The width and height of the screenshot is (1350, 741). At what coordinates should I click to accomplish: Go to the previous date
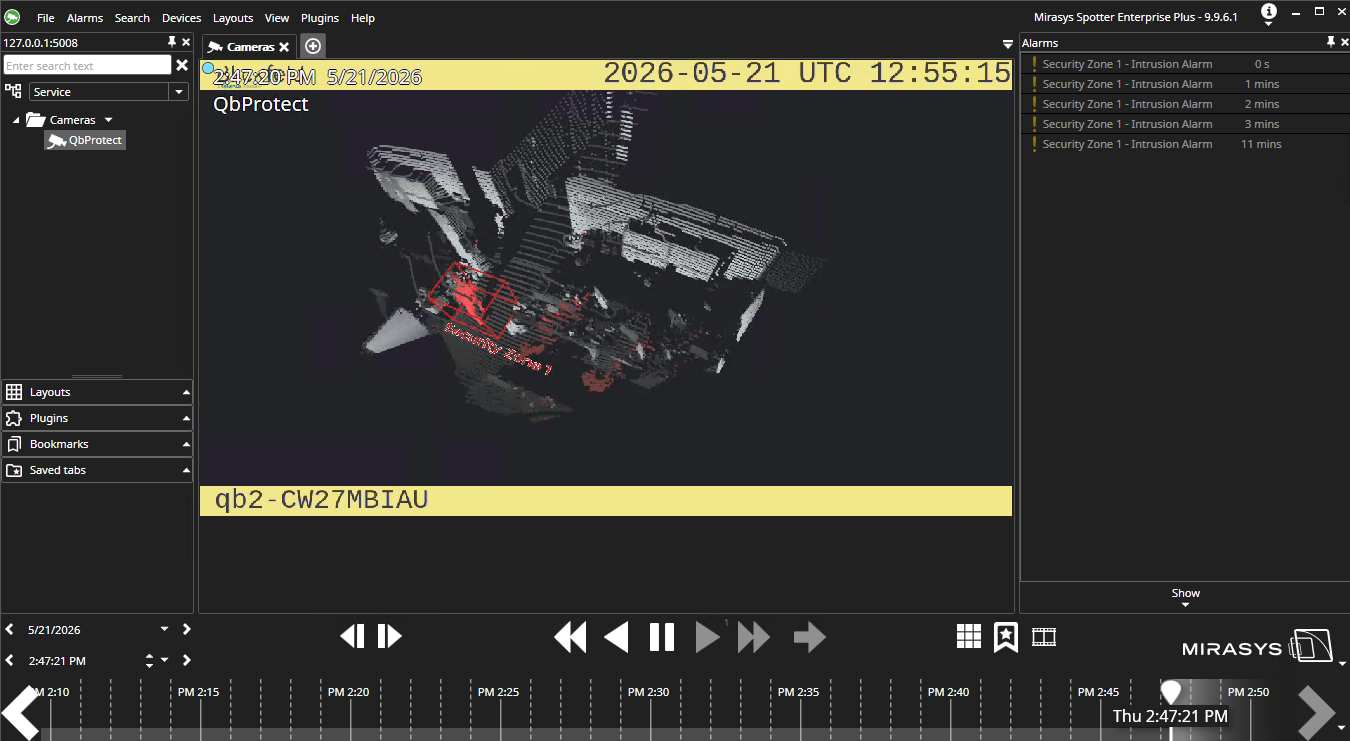point(10,629)
